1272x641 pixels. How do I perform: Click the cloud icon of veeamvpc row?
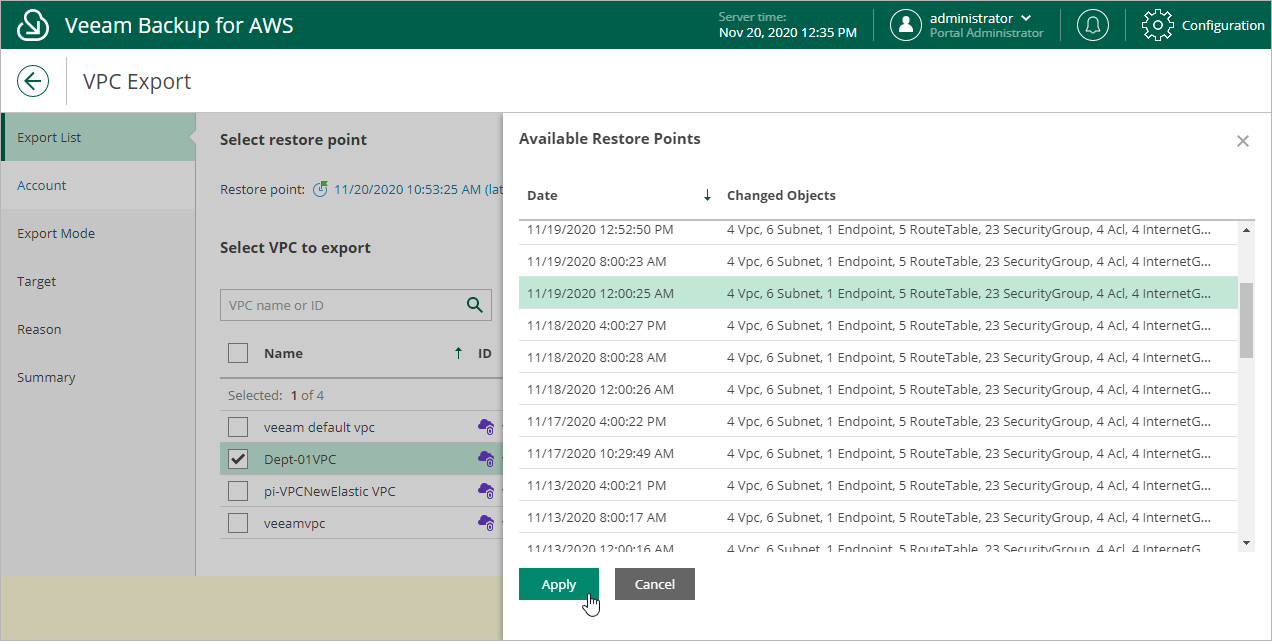pyautogui.click(x=486, y=523)
